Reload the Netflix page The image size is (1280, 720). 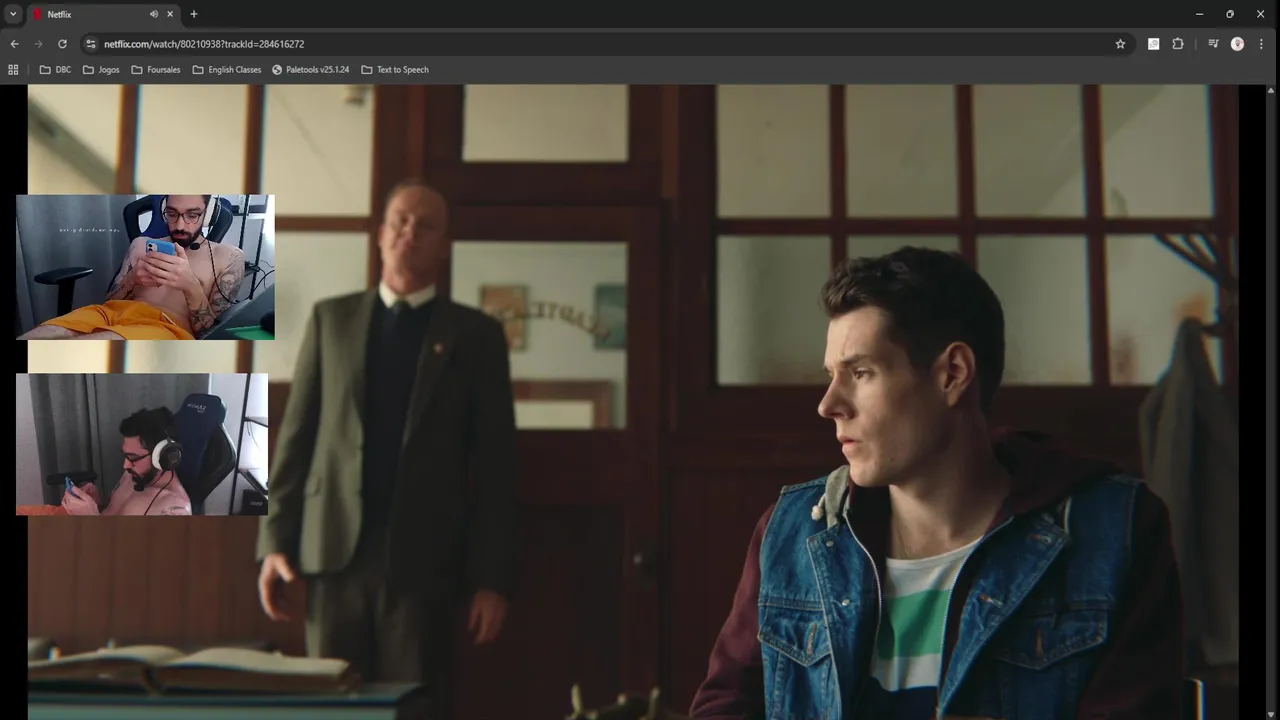click(62, 44)
